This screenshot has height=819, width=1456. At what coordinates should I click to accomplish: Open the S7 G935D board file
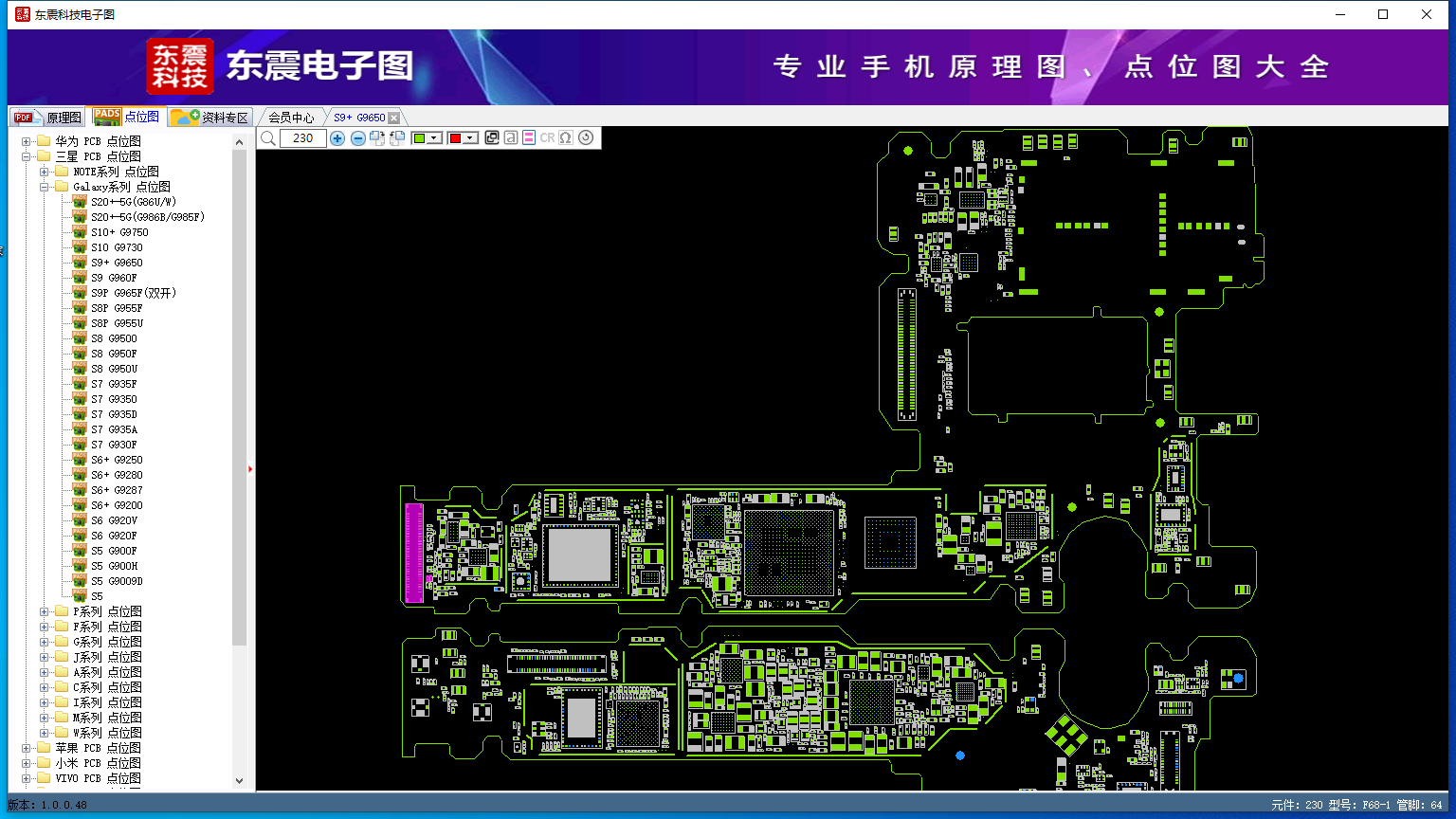click(114, 414)
